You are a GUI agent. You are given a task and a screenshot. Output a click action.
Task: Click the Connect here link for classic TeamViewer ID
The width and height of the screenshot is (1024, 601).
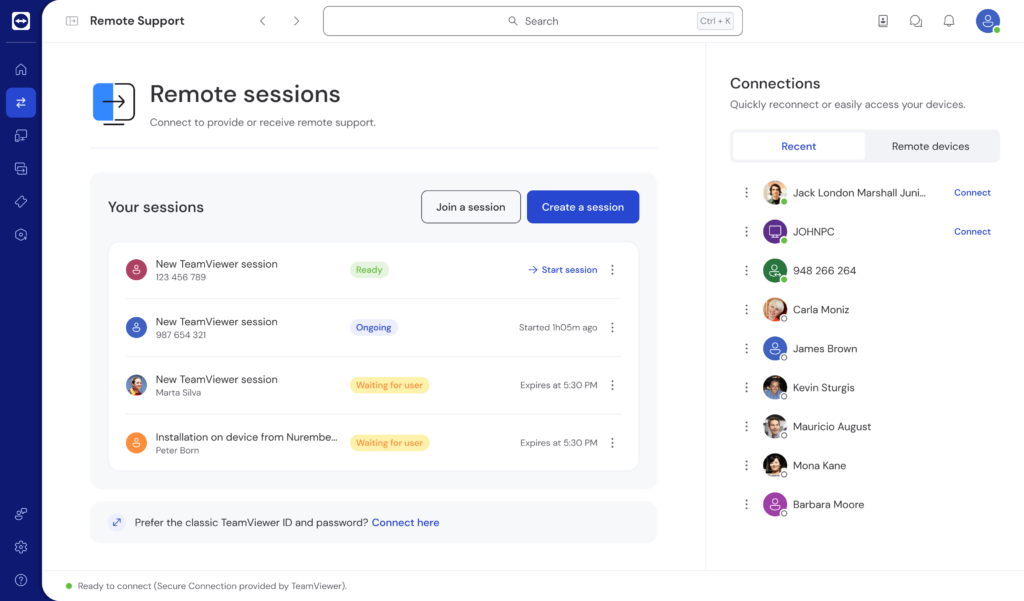point(405,521)
